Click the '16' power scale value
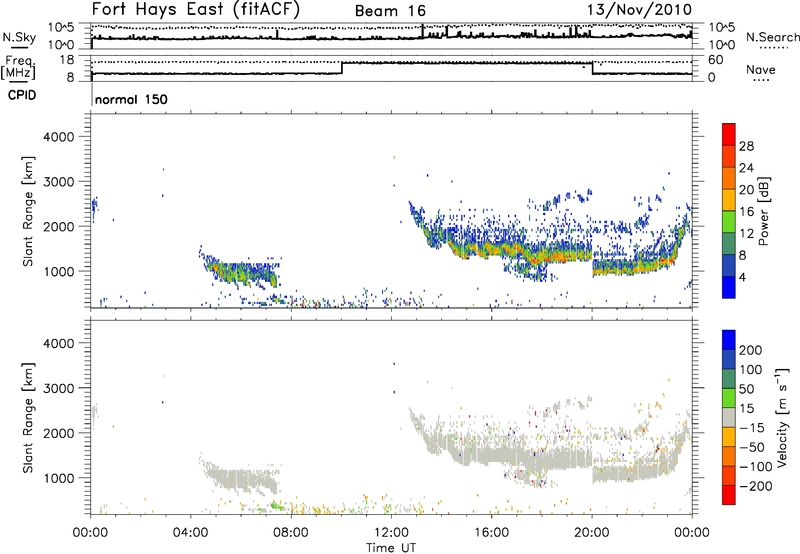Screen dimensions: 800x554 [746, 212]
